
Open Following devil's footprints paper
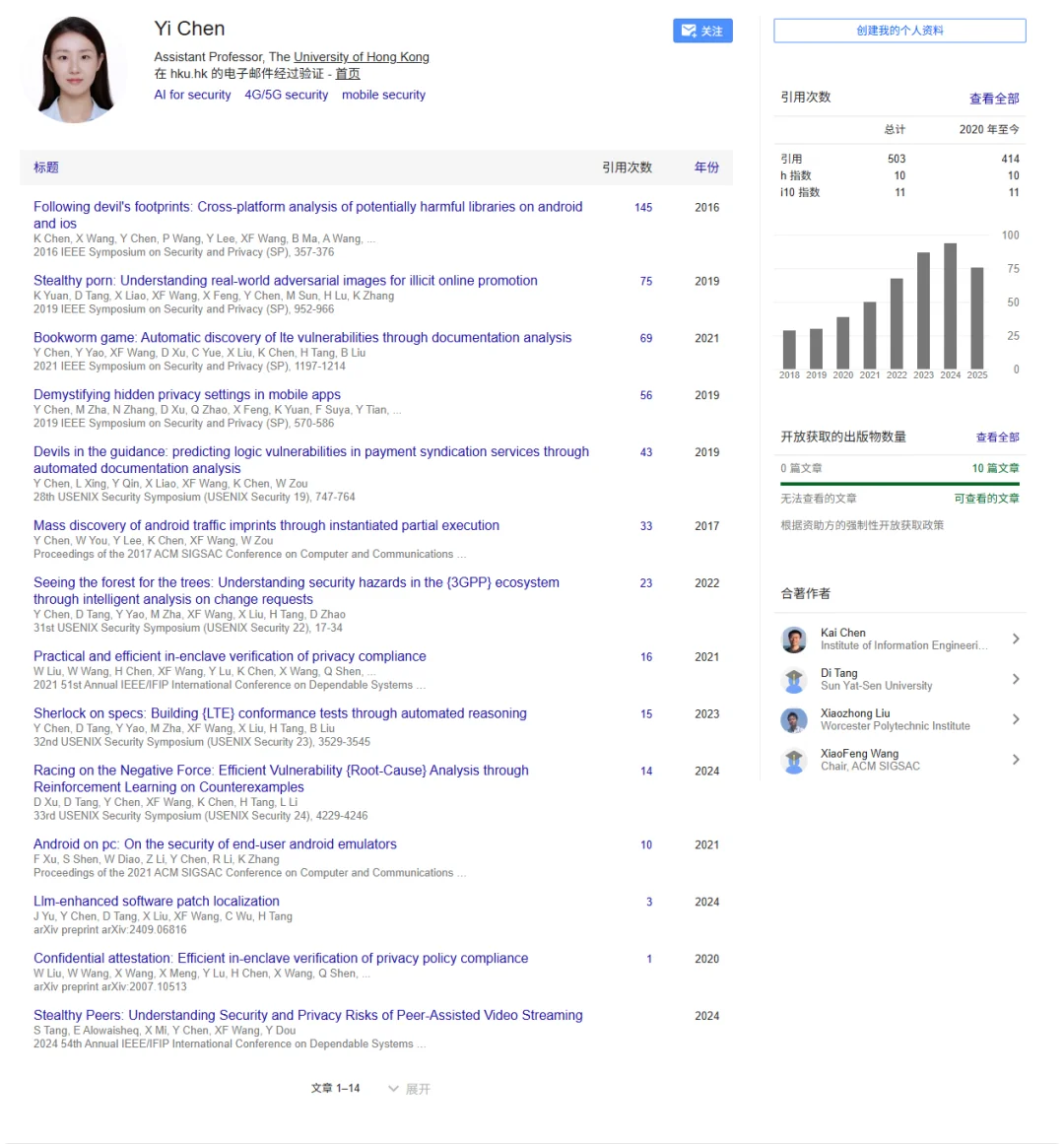click(x=307, y=215)
